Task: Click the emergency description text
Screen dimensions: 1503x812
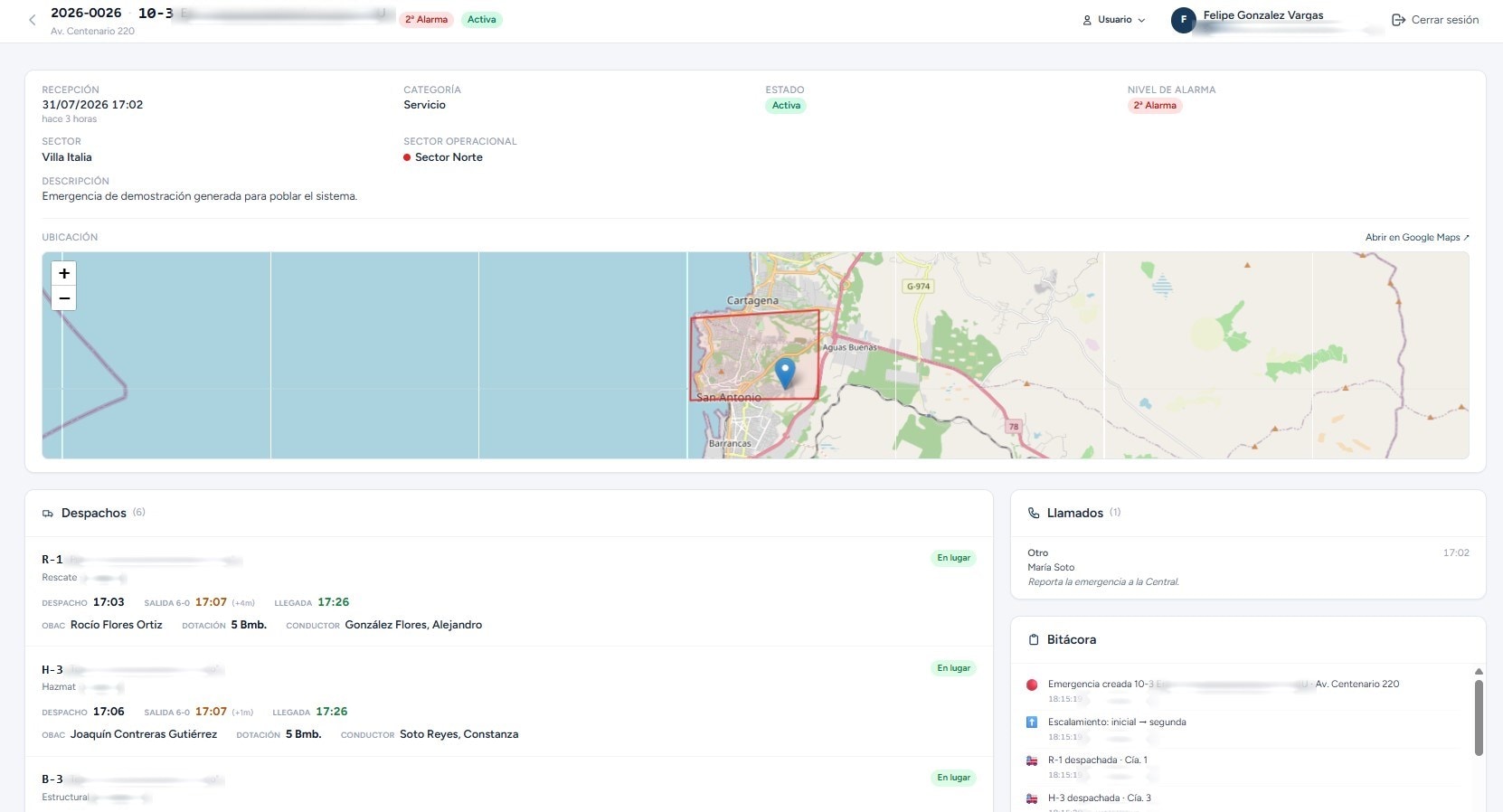Action: point(200,196)
